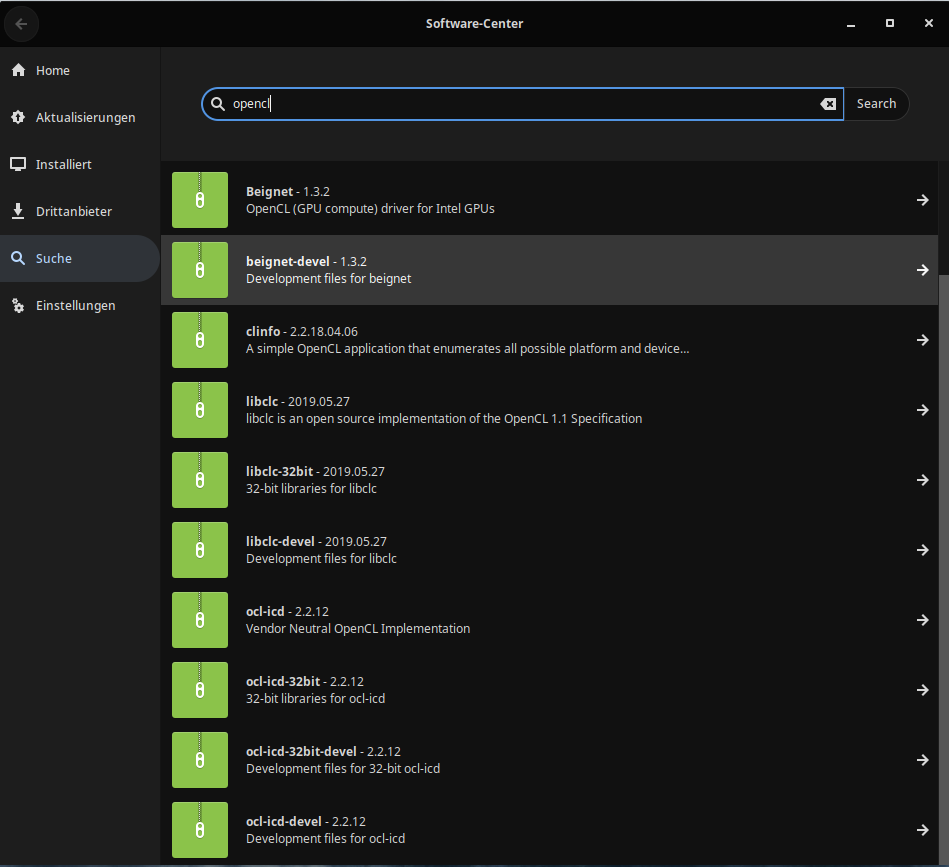Viewport: 949px width, 867px height.
Task: Click the Beignet package icon
Action: (199, 200)
